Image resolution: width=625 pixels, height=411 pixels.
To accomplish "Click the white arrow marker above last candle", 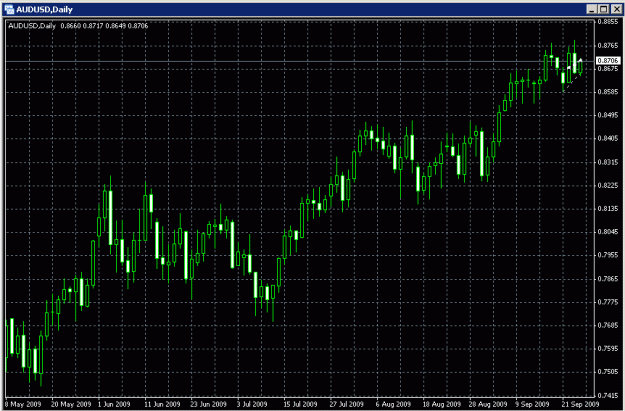I will (580, 60).
